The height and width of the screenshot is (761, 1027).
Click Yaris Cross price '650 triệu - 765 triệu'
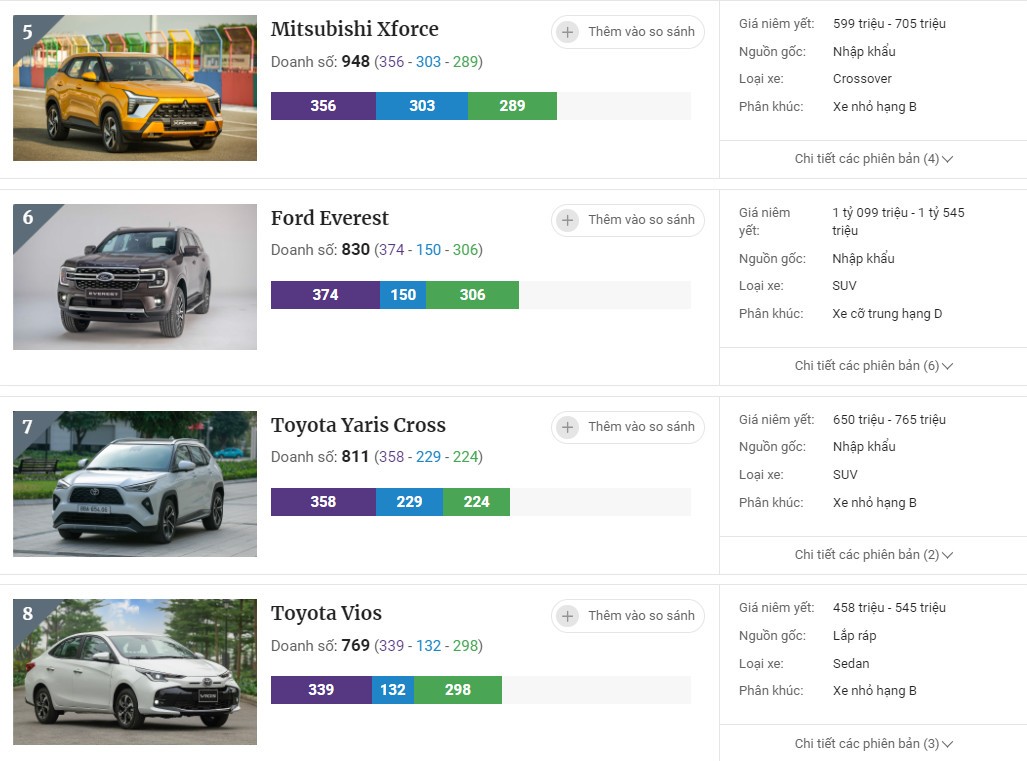tap(889, 419)
